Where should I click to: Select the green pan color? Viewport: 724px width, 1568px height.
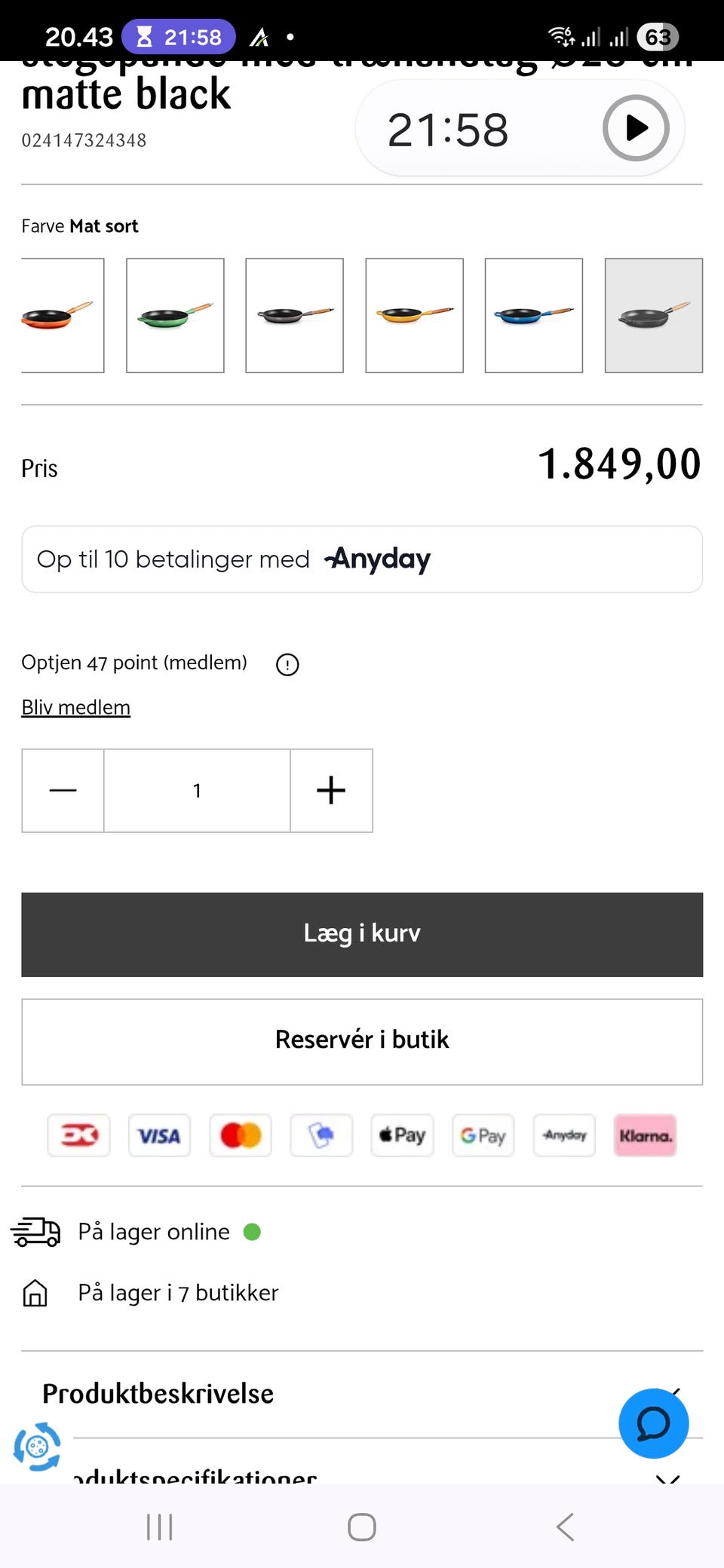click(175, 315)
